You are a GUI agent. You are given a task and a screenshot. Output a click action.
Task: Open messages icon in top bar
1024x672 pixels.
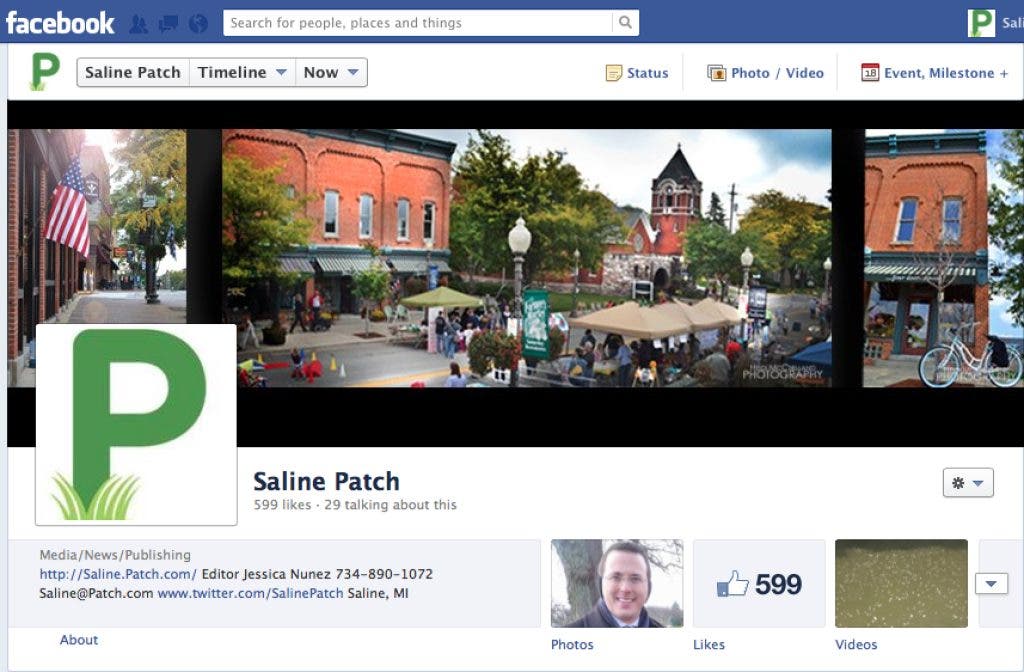tap(168, 24)
